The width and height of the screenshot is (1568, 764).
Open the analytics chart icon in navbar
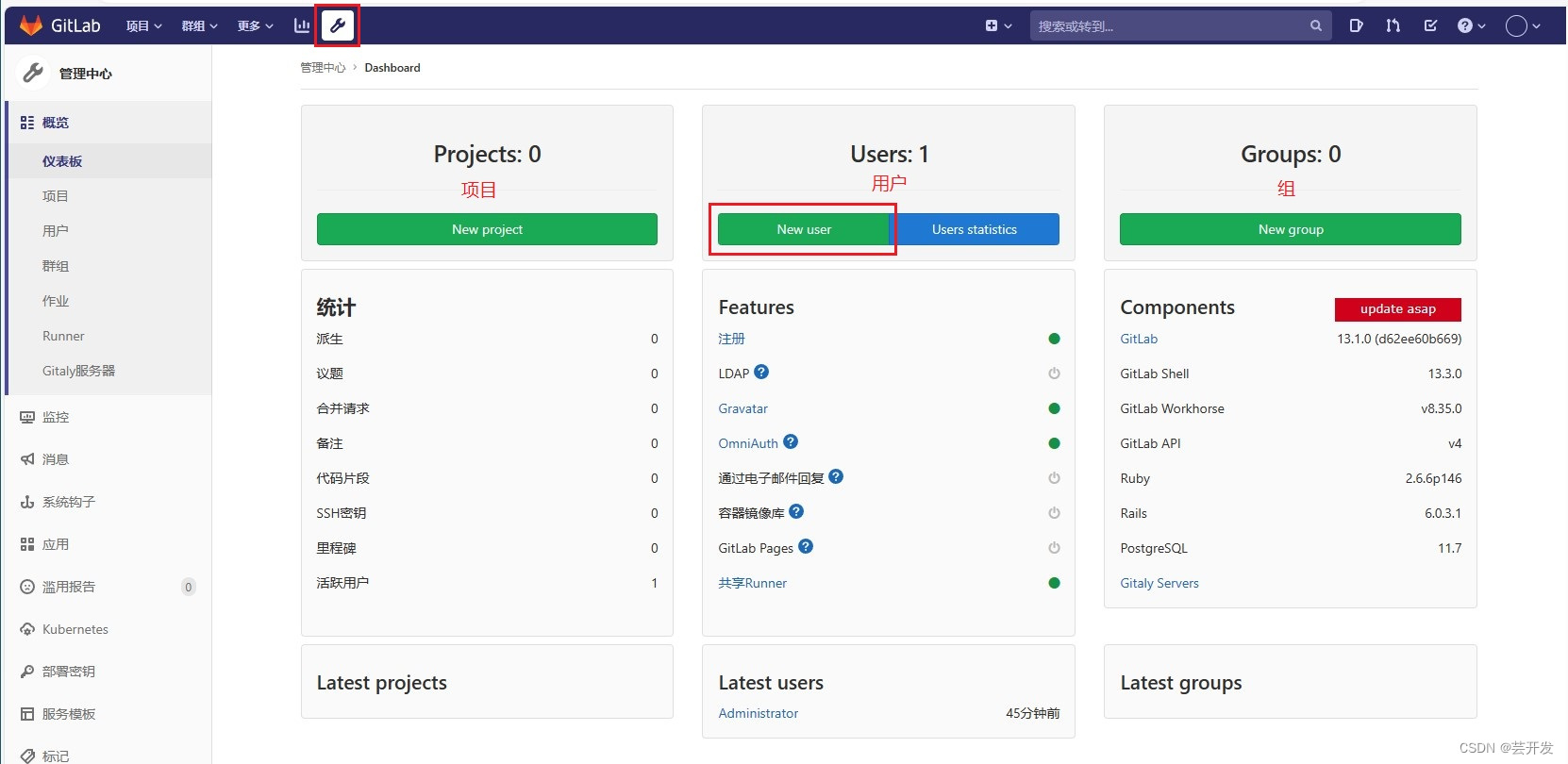point(302,25)
